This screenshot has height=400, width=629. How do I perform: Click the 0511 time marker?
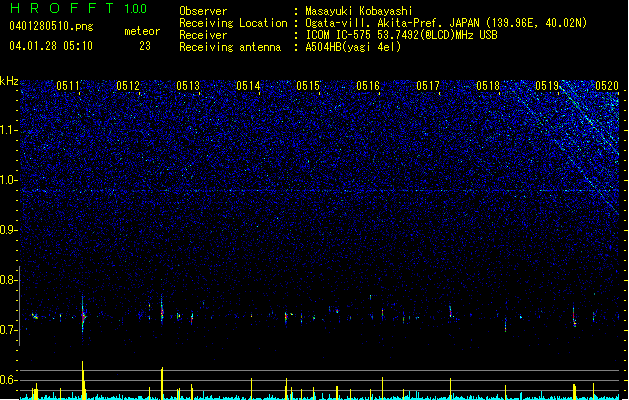click(x=68, y=85)
